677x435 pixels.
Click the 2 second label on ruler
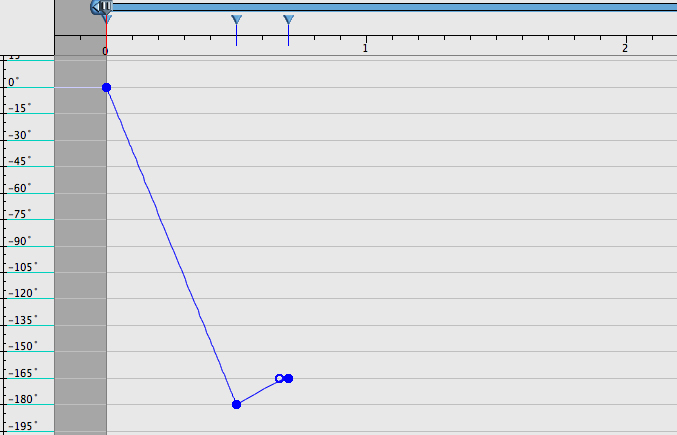click(625, 48)
